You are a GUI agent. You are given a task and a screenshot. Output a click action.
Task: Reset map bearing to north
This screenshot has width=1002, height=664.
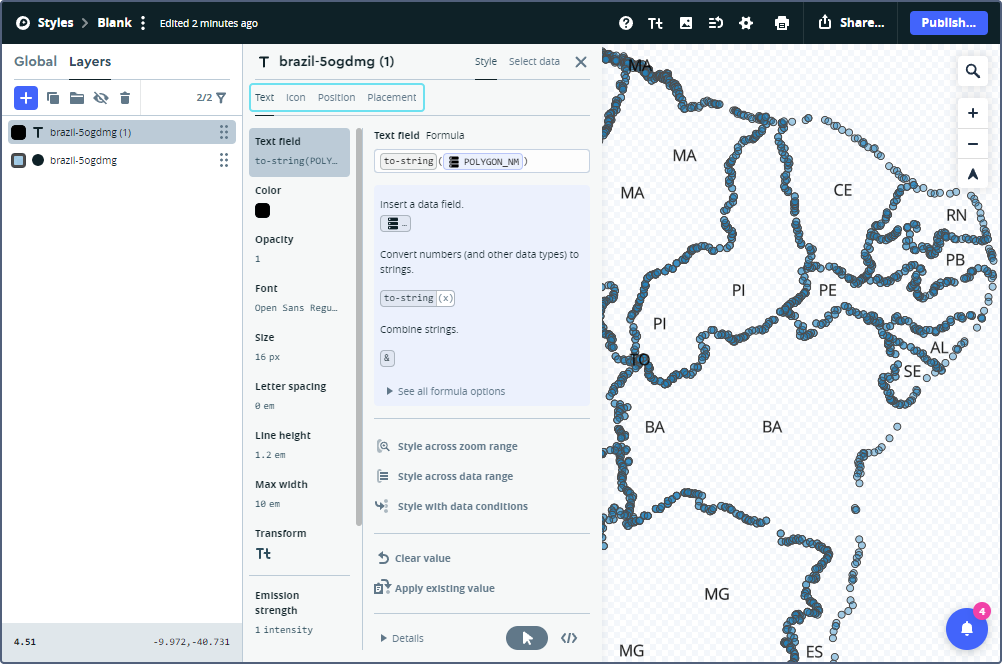pos(972,174)
